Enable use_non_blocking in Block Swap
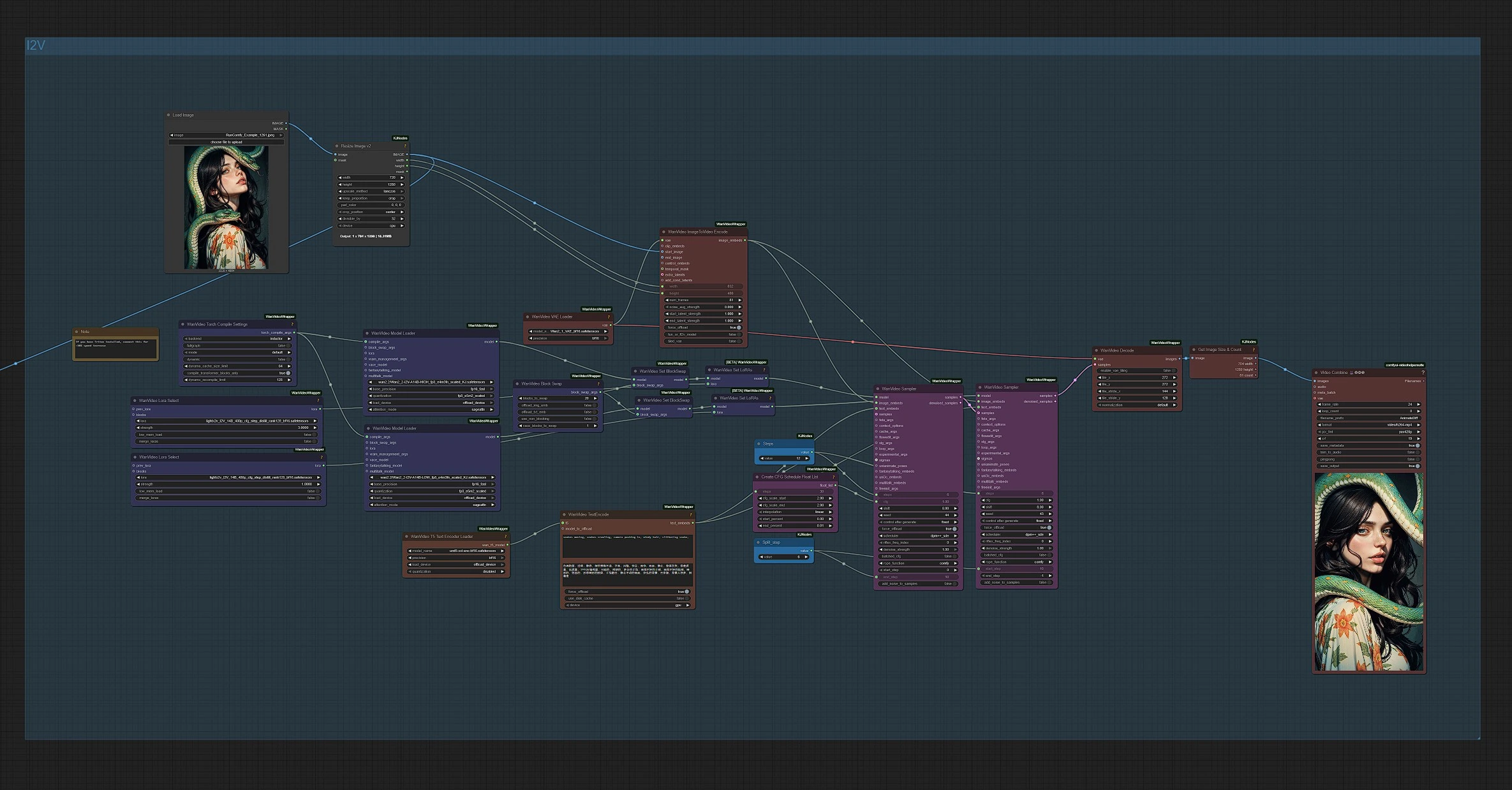Image resolution: width=1512 pixels, height=790 pixels. (x=558, y=419)
